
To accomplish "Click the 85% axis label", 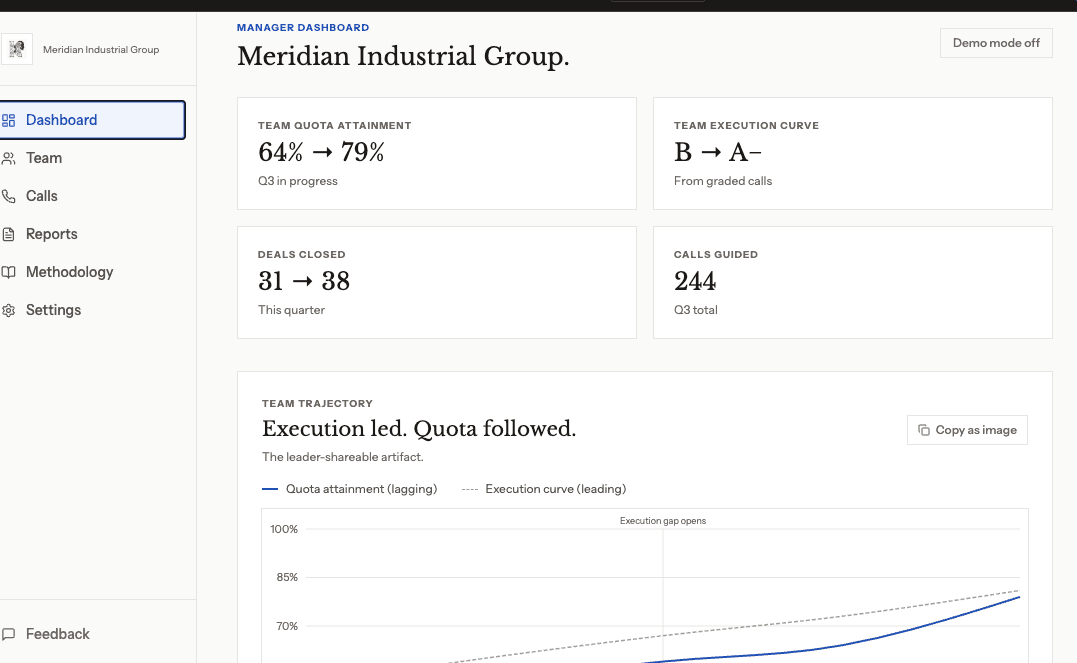I will point(287,577).
